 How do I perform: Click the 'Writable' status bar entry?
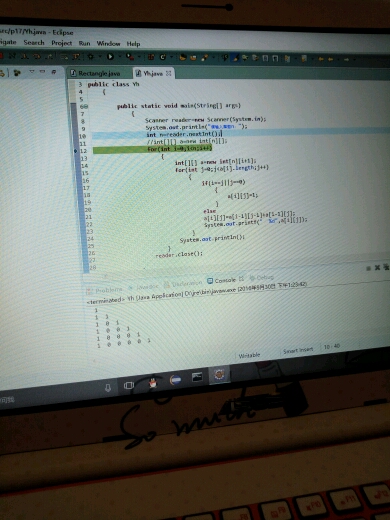tap(249, 355)
